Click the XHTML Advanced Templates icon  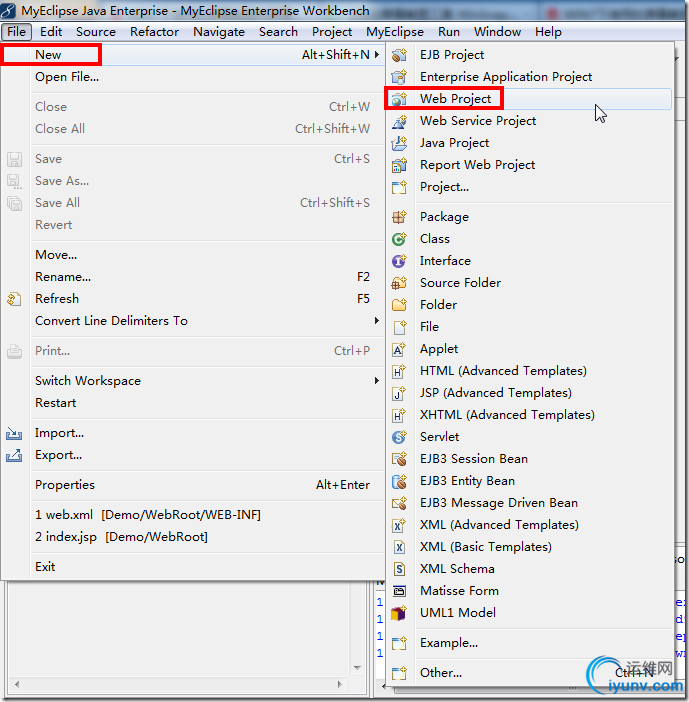pyautogui.click(x=399, y=415)
